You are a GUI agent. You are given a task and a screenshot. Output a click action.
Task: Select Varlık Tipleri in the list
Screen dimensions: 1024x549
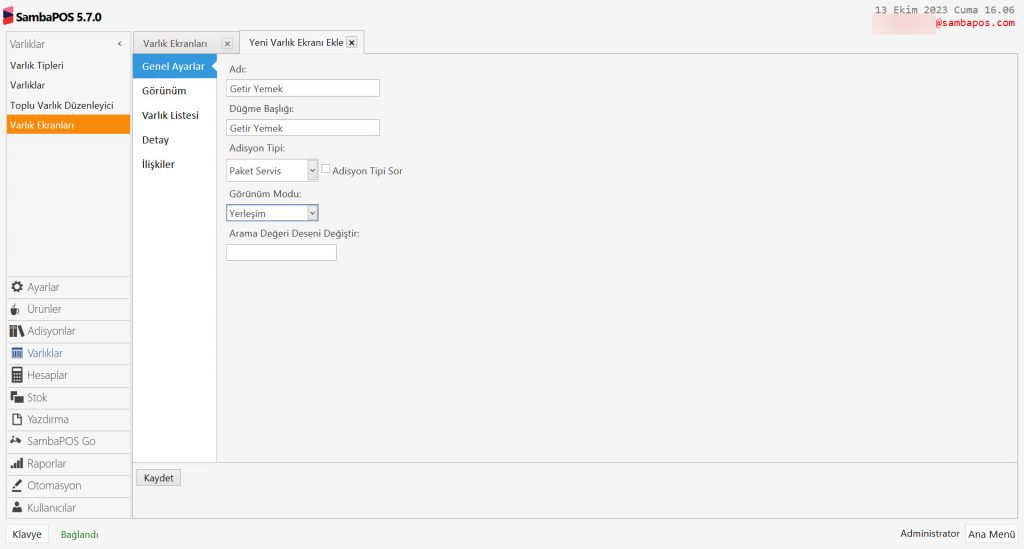coord(37,65)
